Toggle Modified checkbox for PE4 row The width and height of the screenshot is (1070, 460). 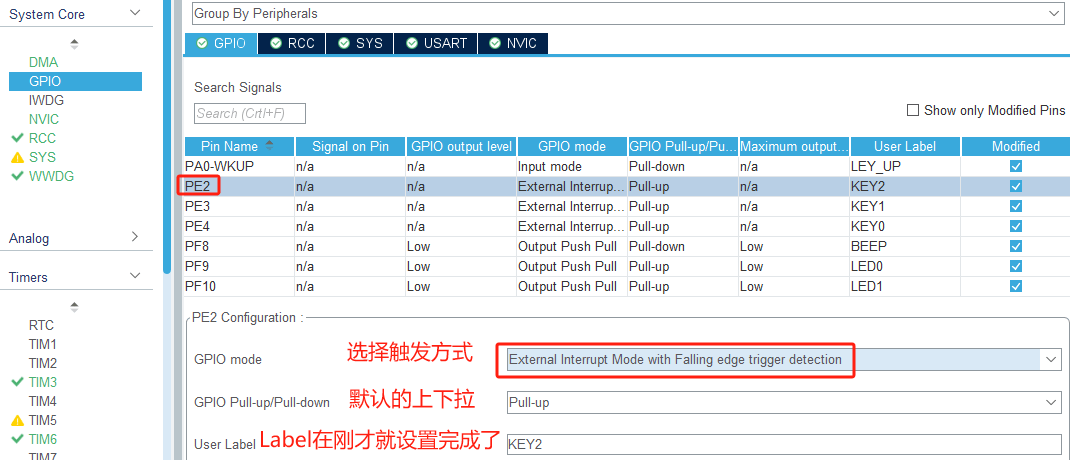[1016, 226]
